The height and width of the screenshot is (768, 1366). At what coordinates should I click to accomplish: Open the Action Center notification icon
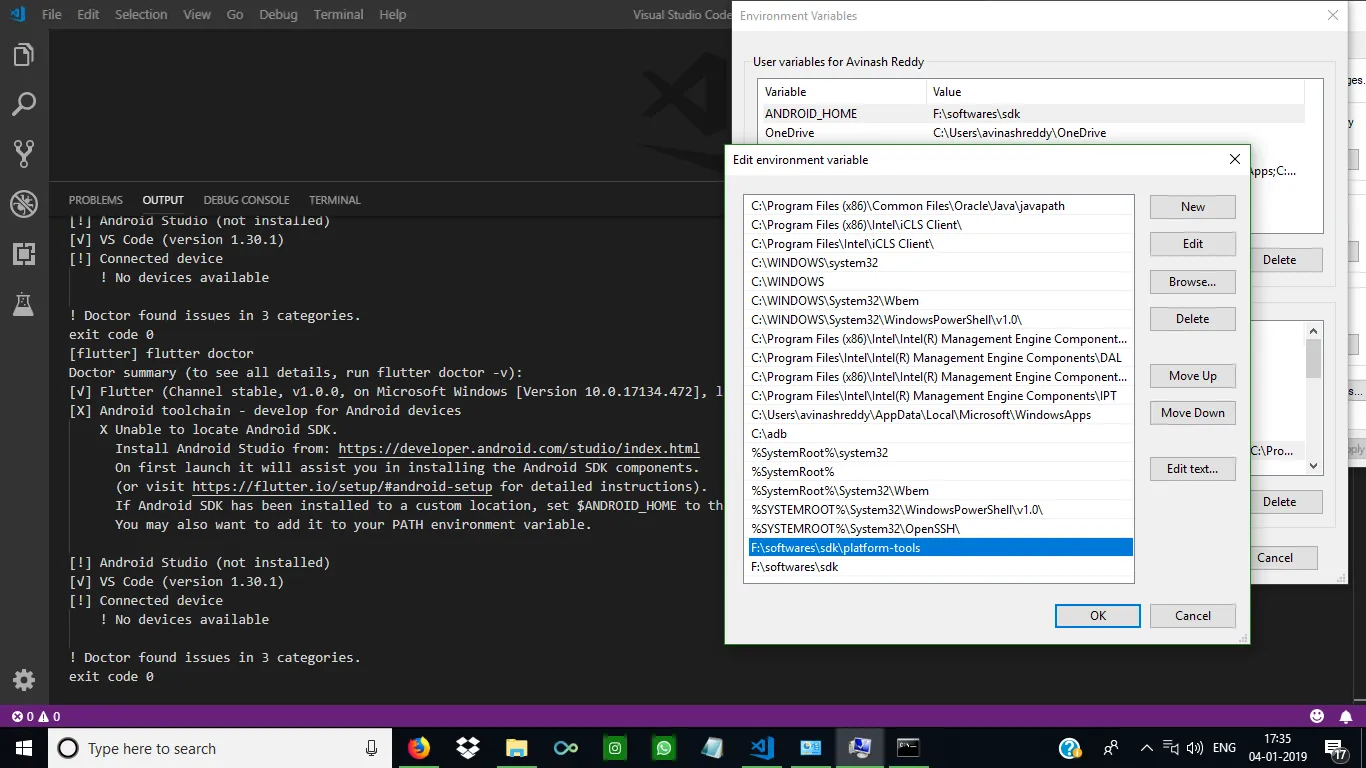[x=1335, y=748]
